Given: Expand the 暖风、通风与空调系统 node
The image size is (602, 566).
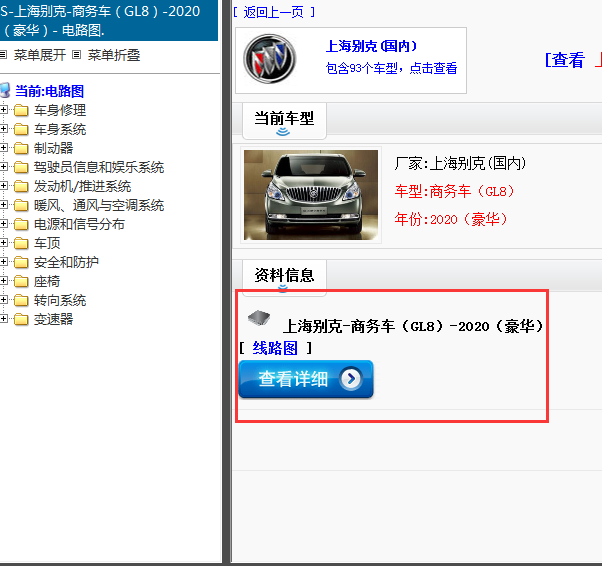Looking at the screenshot, I should point(3,205).
